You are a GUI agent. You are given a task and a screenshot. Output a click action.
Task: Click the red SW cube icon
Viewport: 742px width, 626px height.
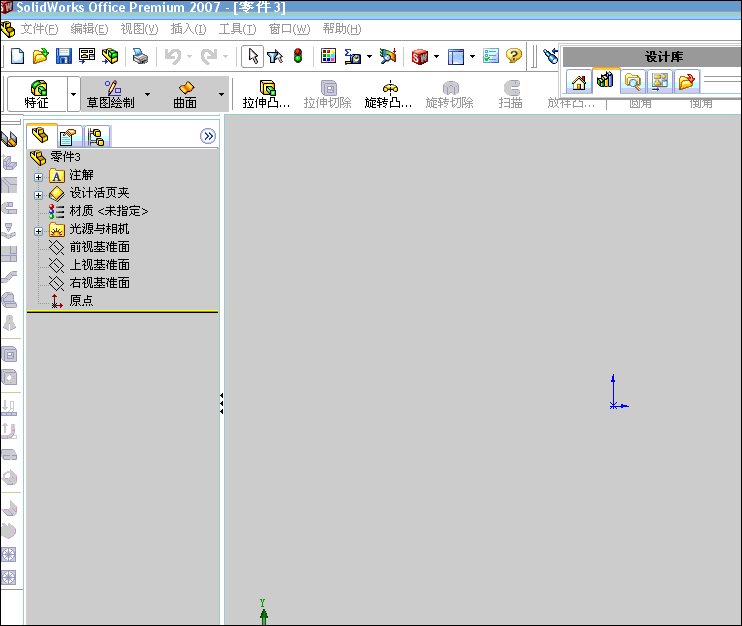tap(419, 56)
